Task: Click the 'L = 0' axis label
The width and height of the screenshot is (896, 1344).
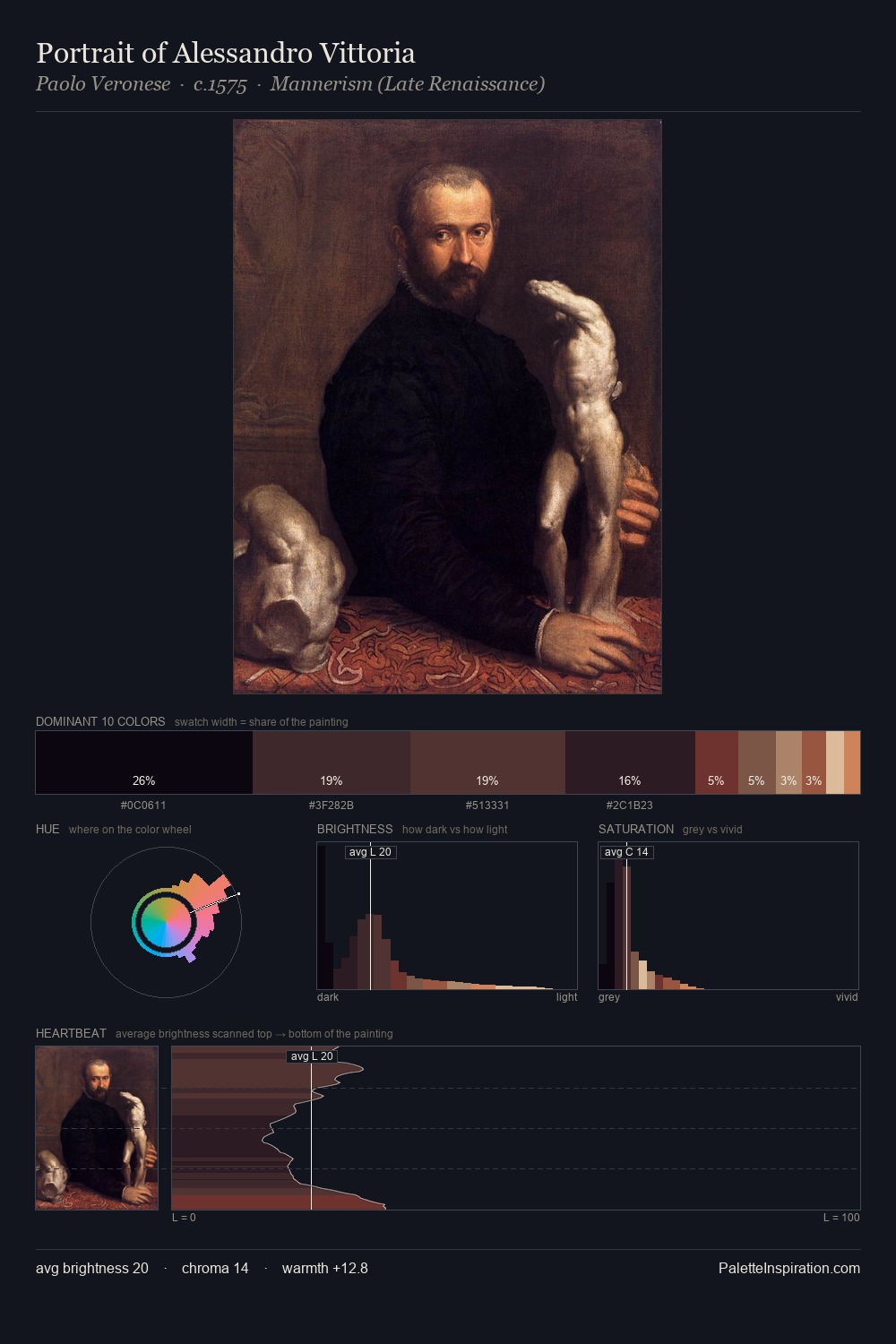Action: click(184, 1218)
